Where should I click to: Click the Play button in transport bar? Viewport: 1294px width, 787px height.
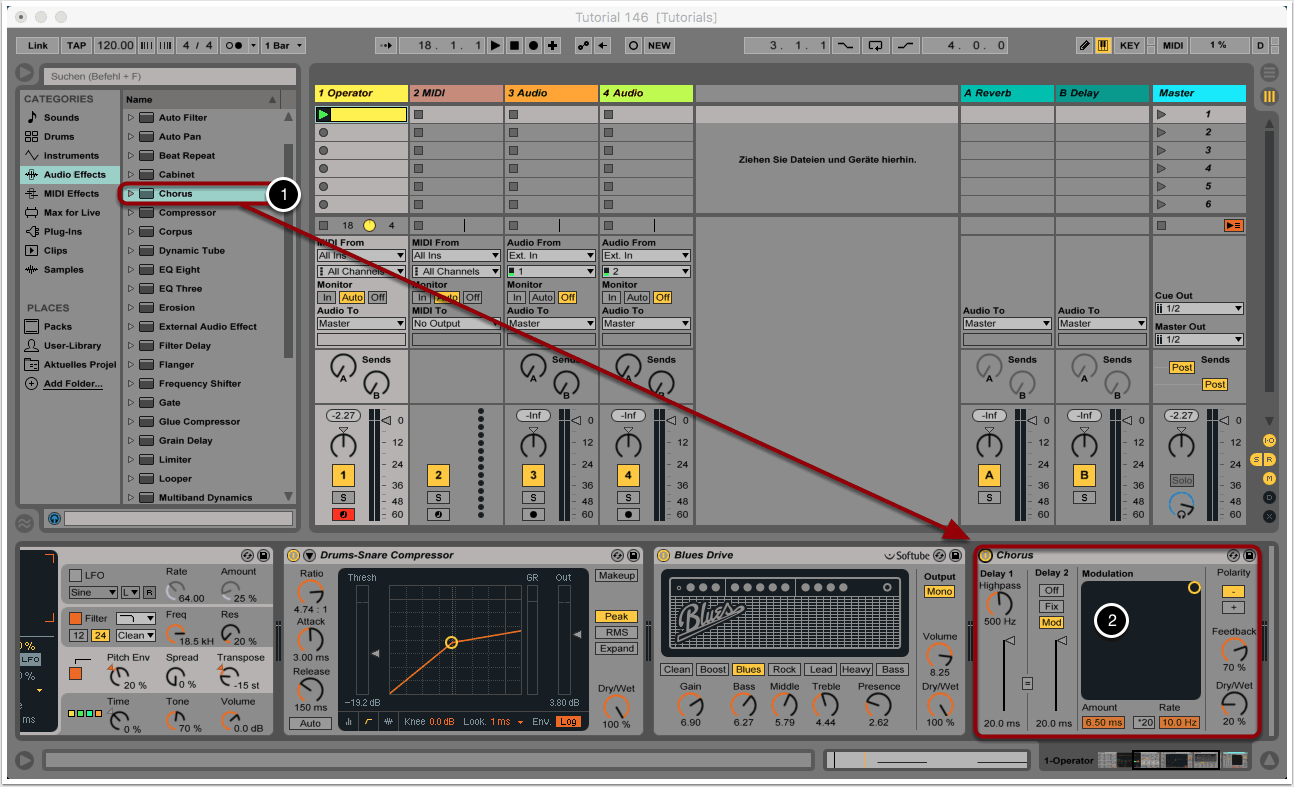495,46
